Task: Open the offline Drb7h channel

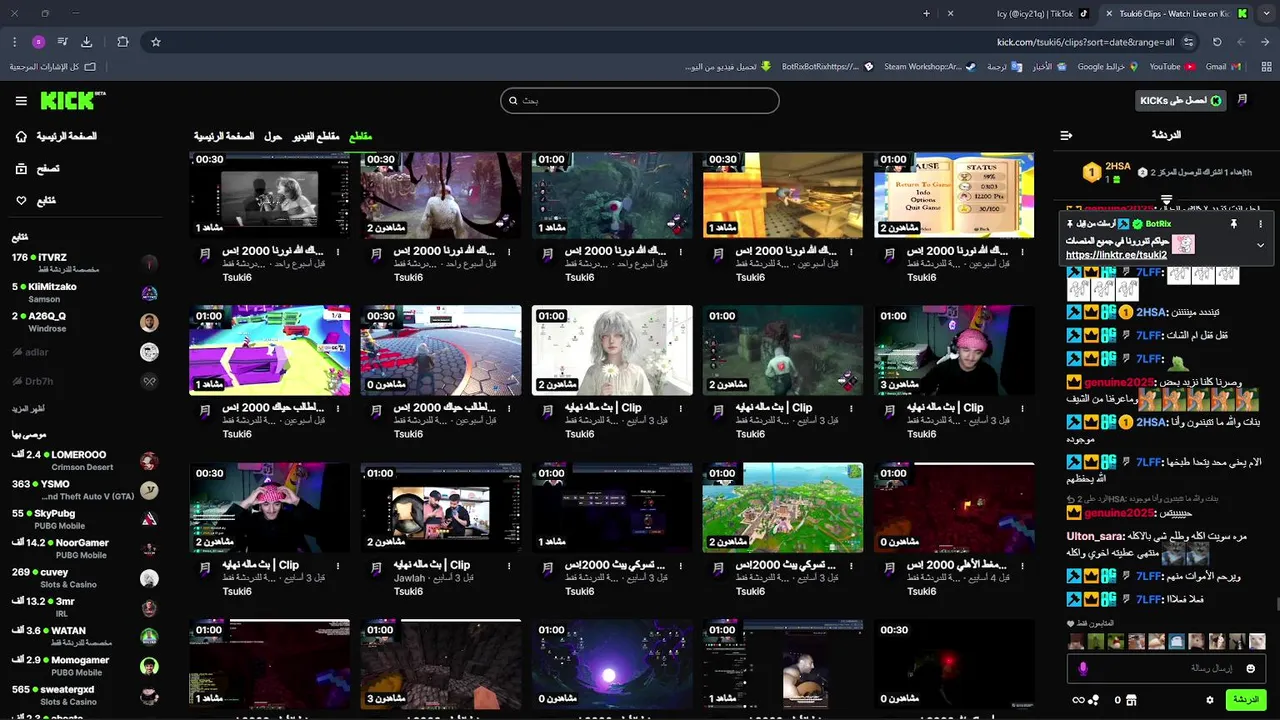Action: tap(85, 381)
